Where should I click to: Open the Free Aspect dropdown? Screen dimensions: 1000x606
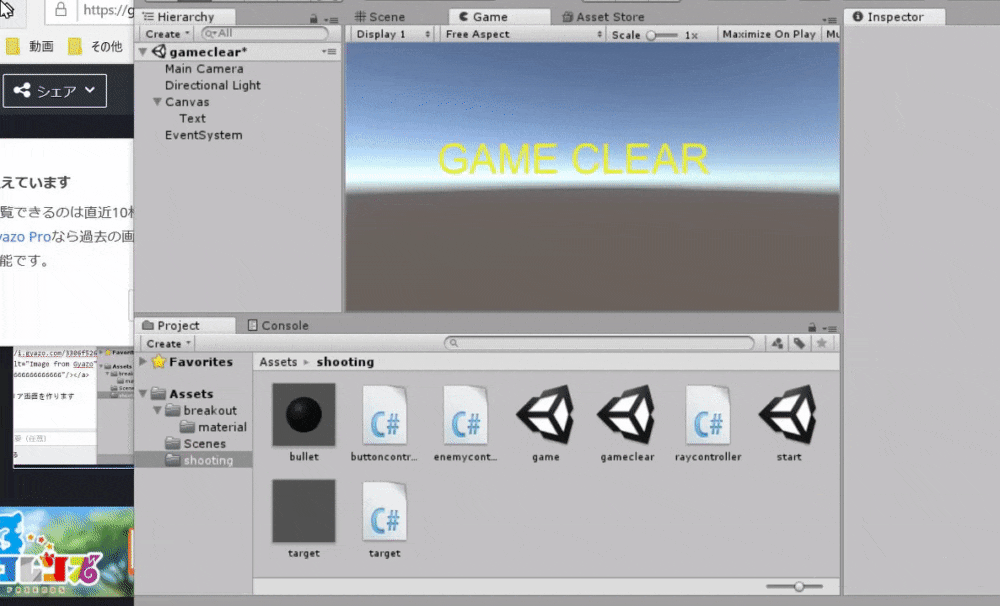(520, 33)
